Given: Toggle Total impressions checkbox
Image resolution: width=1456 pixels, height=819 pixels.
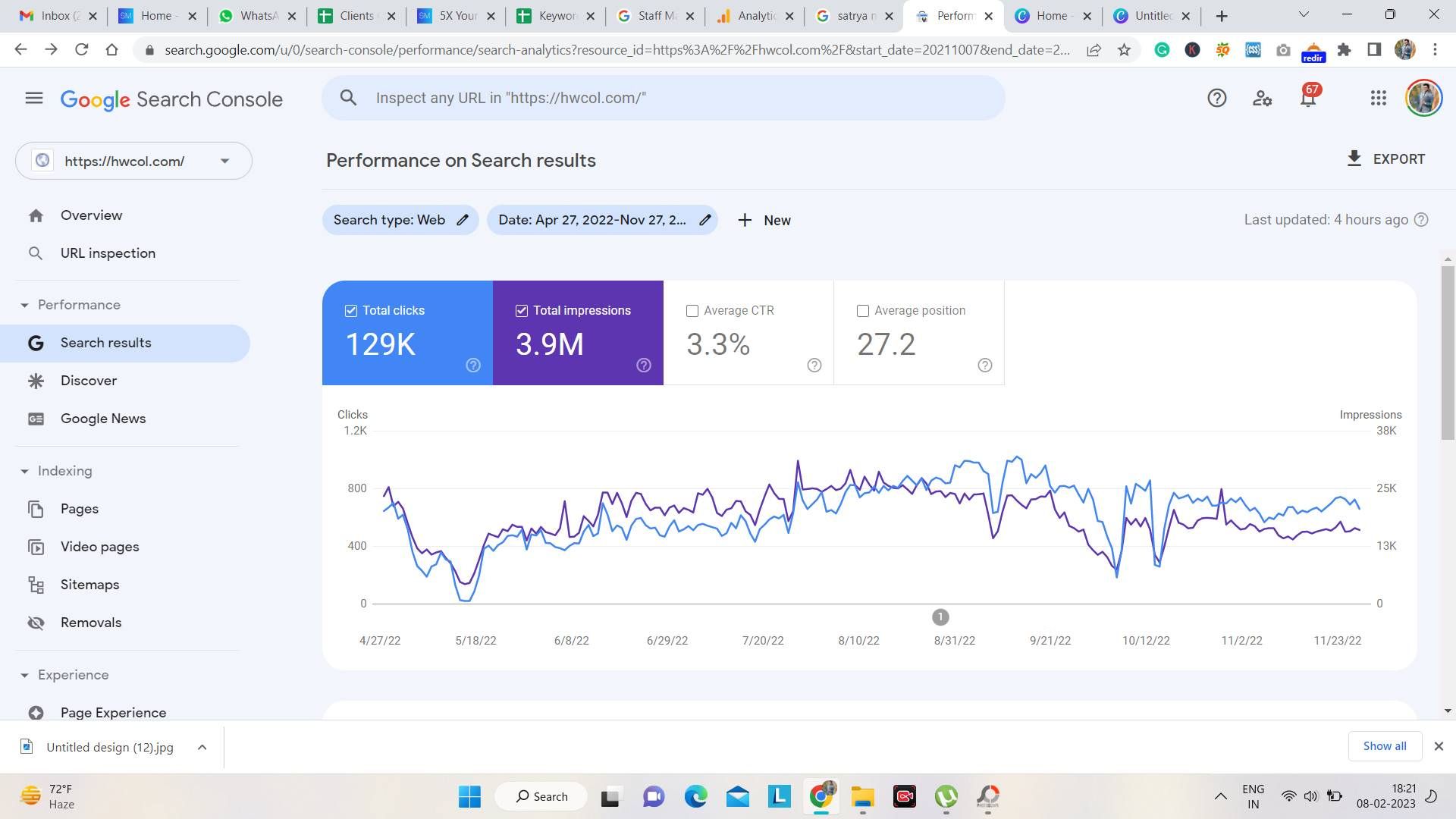Looking at the screenshot, I should 522,311.
